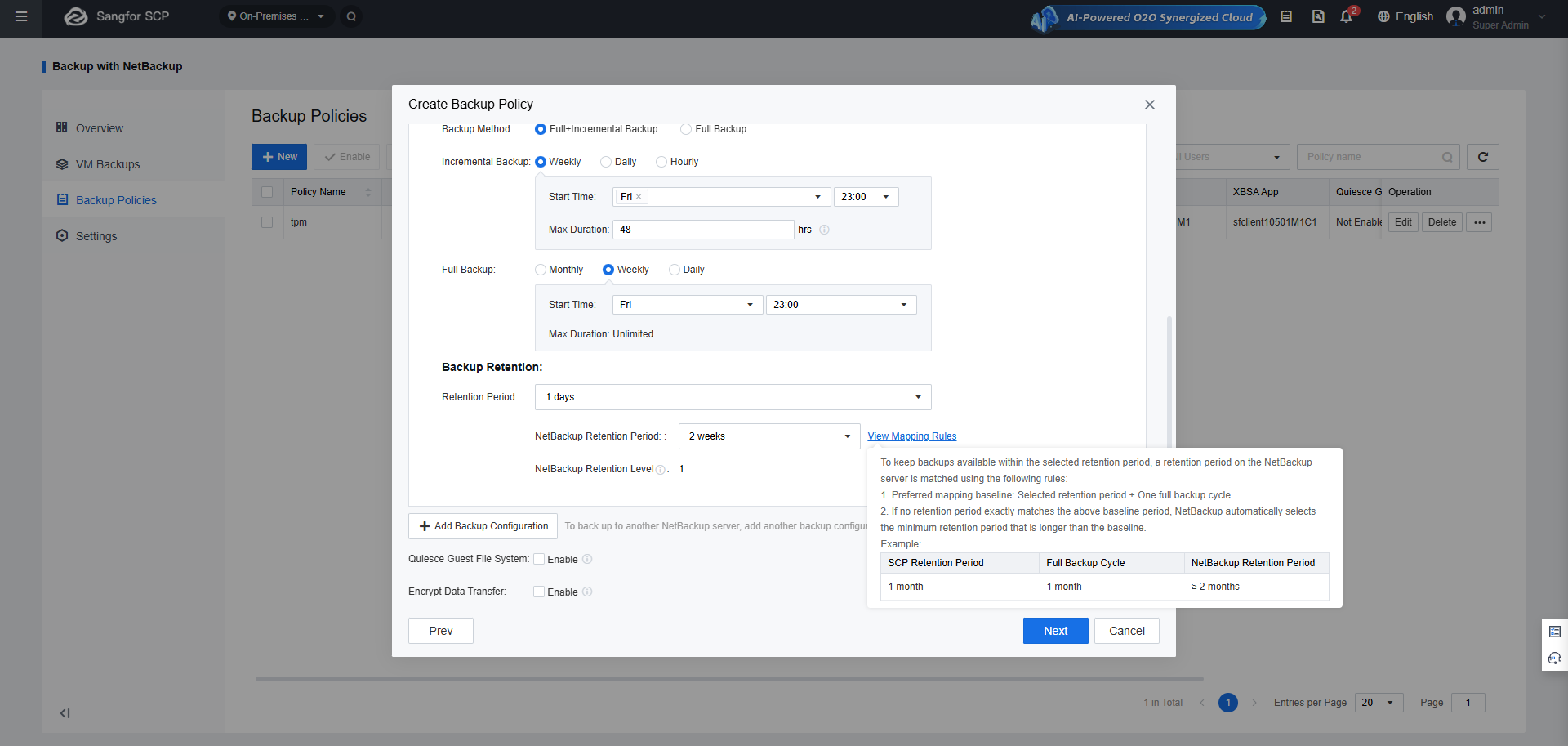
Task: Open the more actions ellipsis for tpm
Action: [1480, 222]
